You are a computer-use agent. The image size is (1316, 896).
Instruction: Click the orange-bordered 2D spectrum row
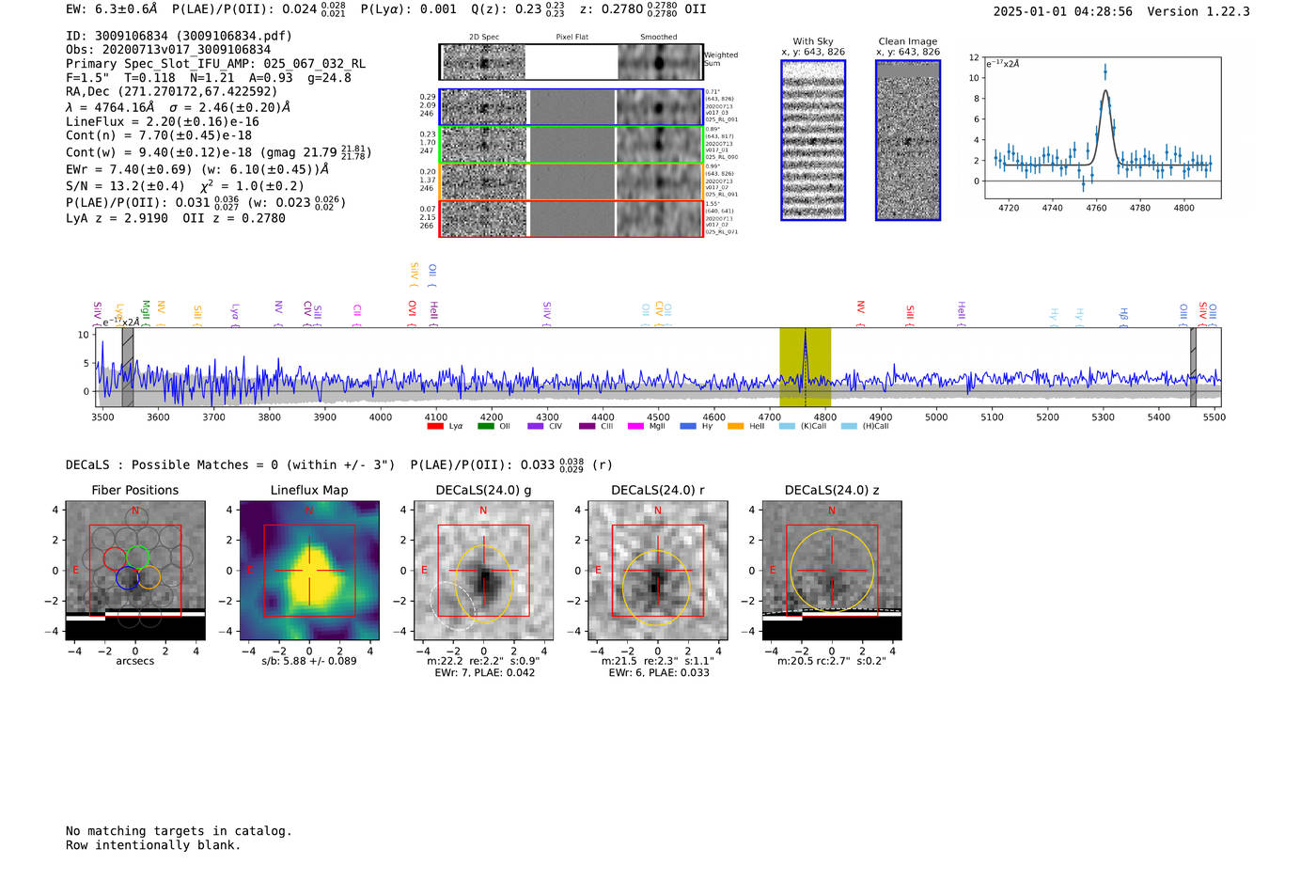point(572,181)
